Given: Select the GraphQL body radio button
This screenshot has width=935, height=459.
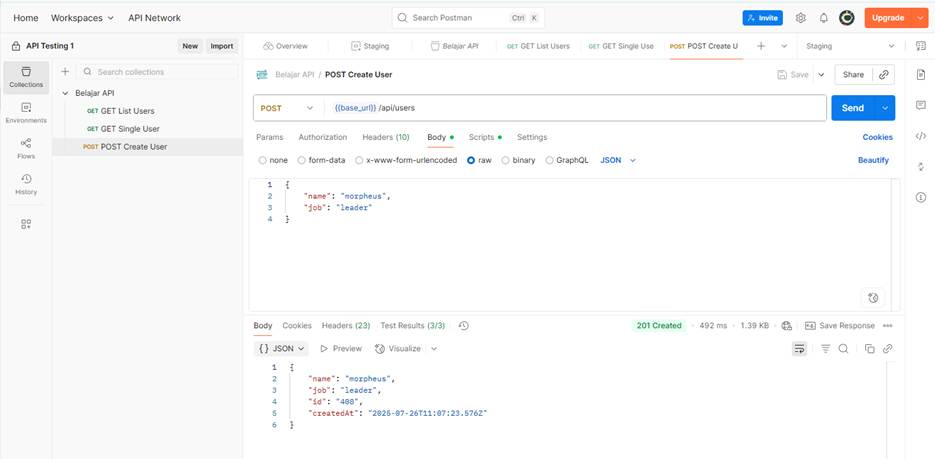Looking at the screenshot, I should click(548, 160).
